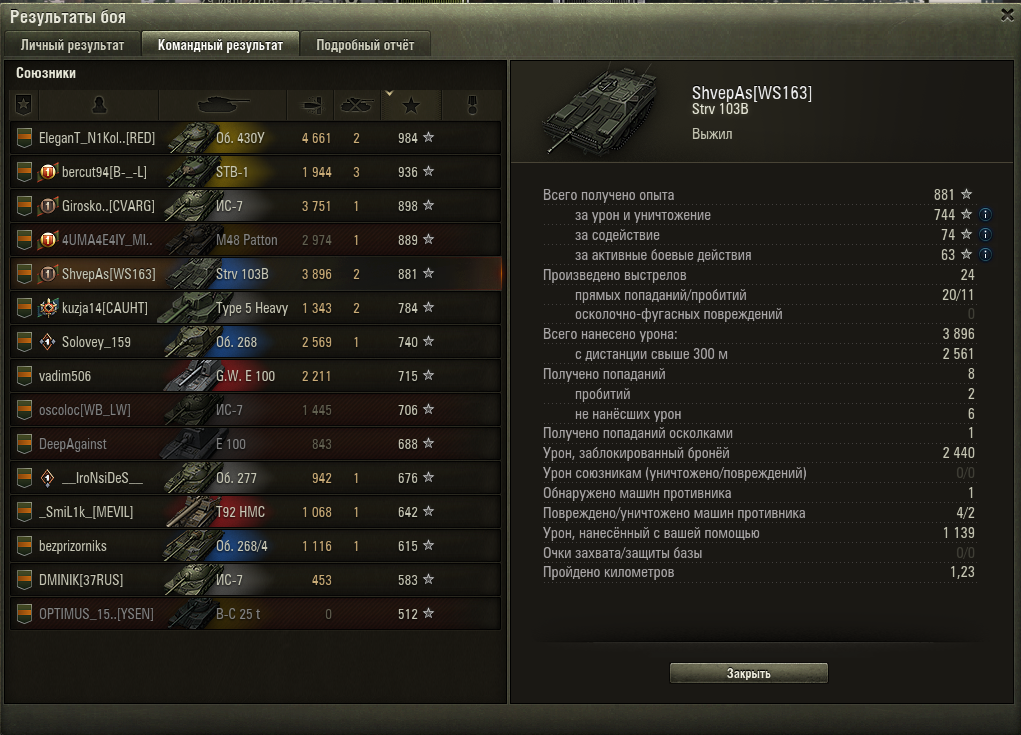The height and width of the screenshot is (735, 1021).
Task: Select vadim506 G.W. E 100 row
Action: (255, 376)
